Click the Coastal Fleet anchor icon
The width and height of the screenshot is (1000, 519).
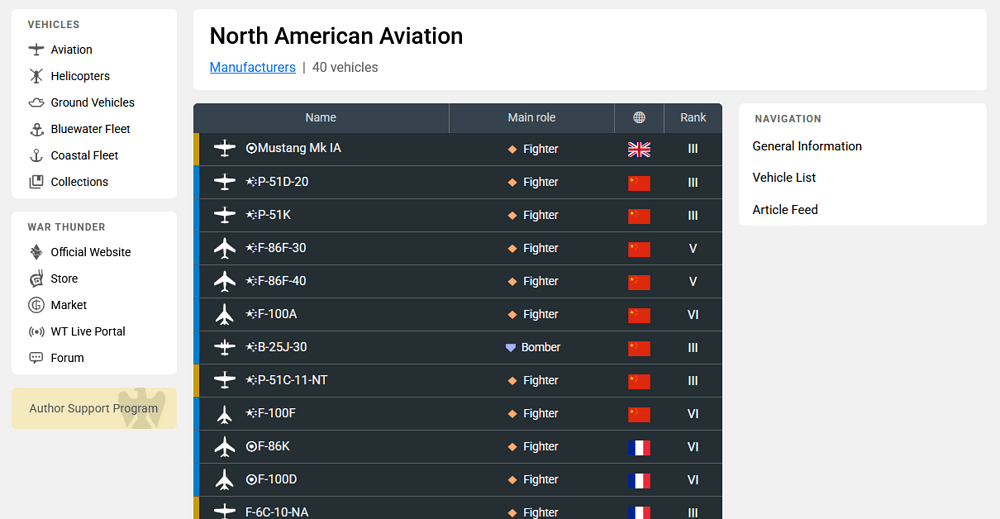tap(36, 156)
